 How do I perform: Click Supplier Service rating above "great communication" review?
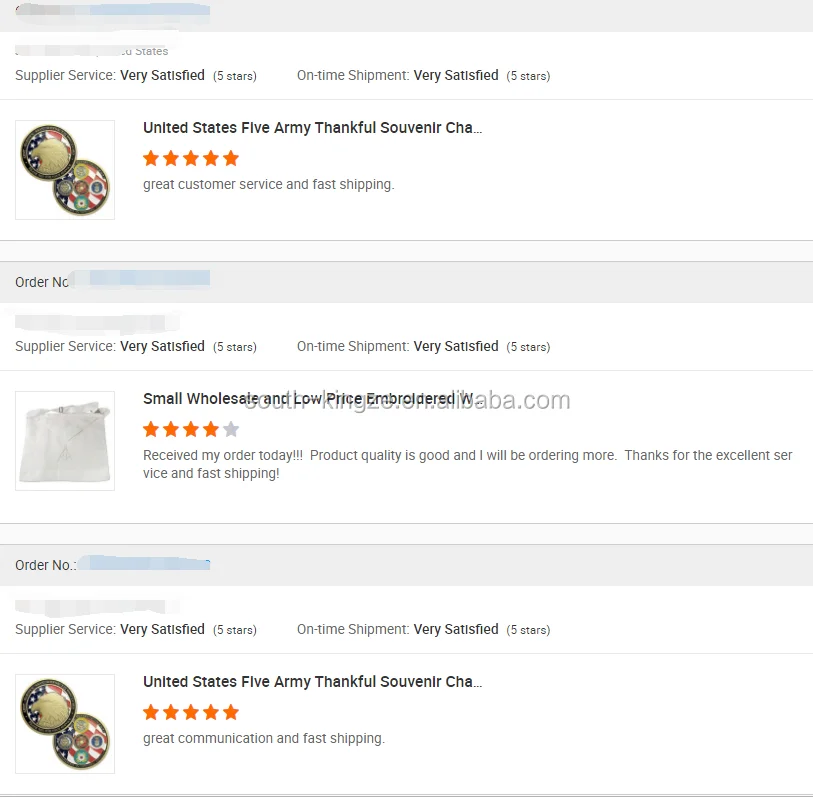135,629
